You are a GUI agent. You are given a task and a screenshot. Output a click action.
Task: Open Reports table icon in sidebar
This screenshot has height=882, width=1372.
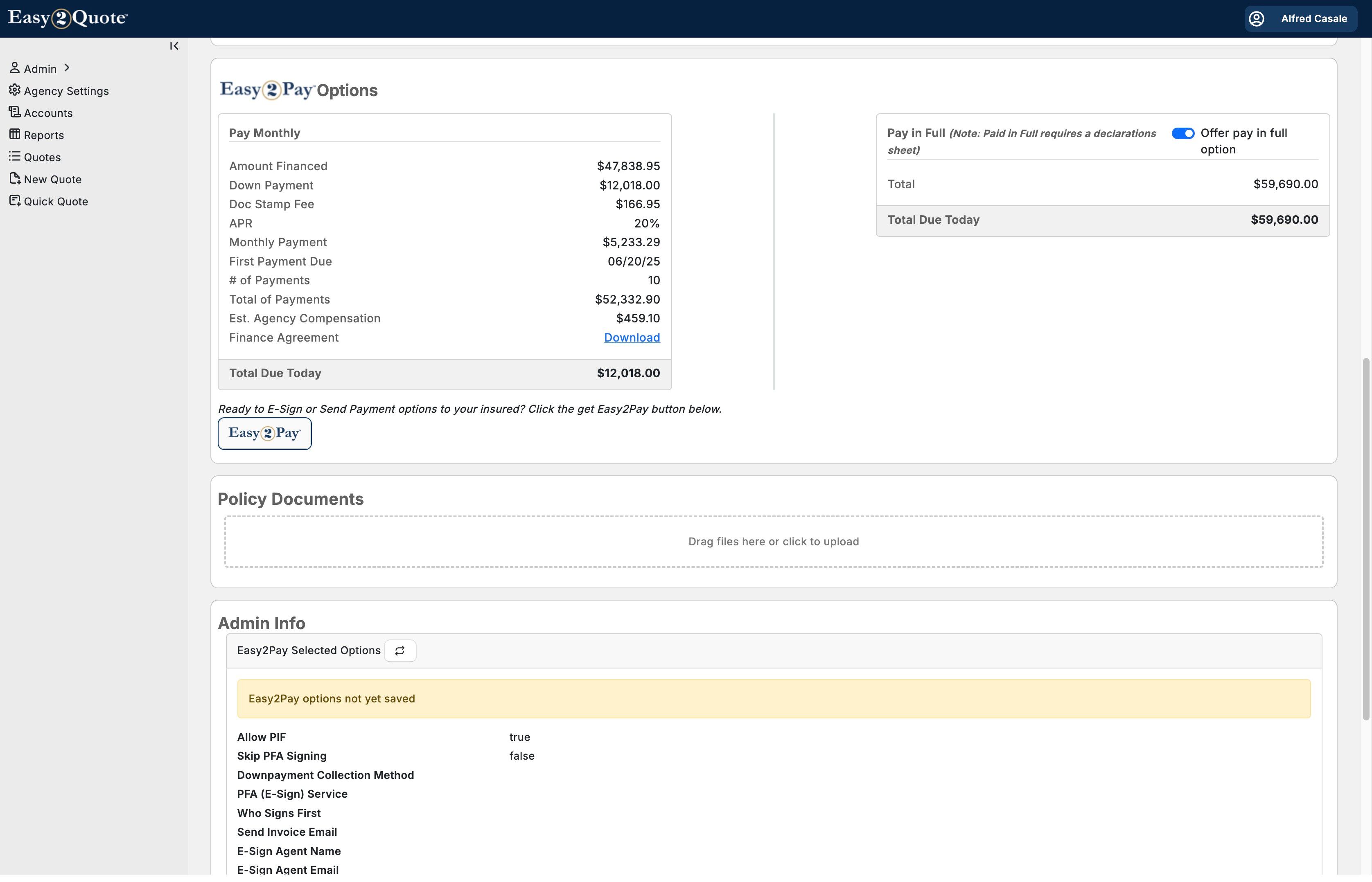(14, 134)
